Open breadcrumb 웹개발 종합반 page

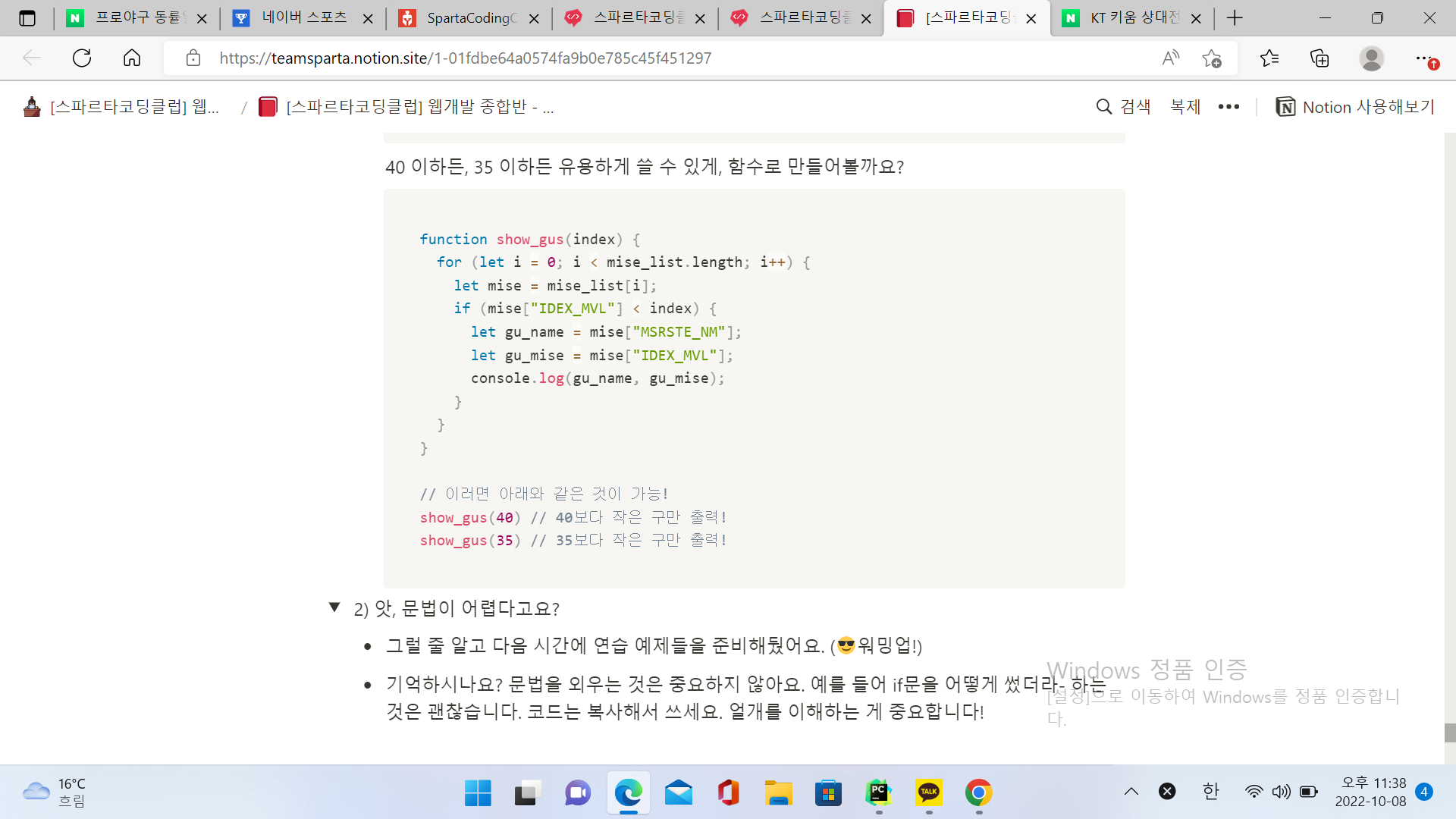tap(406, 107)
